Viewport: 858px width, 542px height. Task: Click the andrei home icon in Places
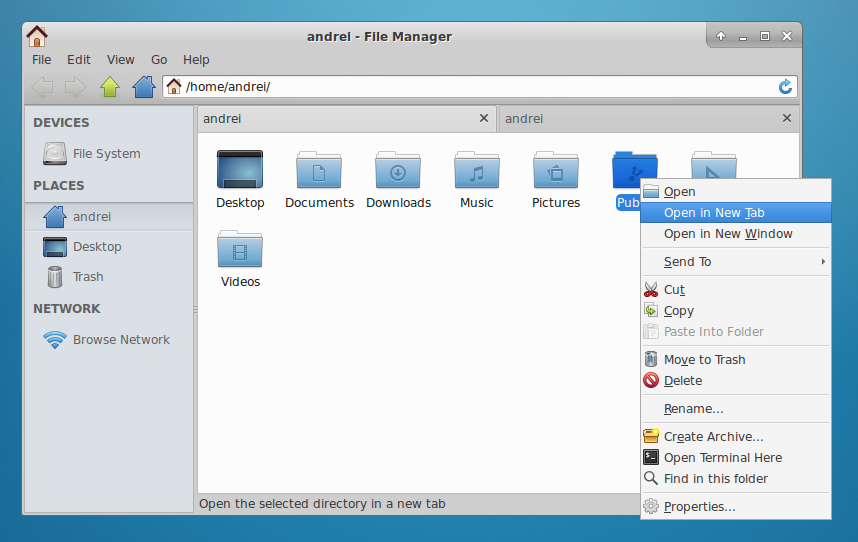coord(55,217)
